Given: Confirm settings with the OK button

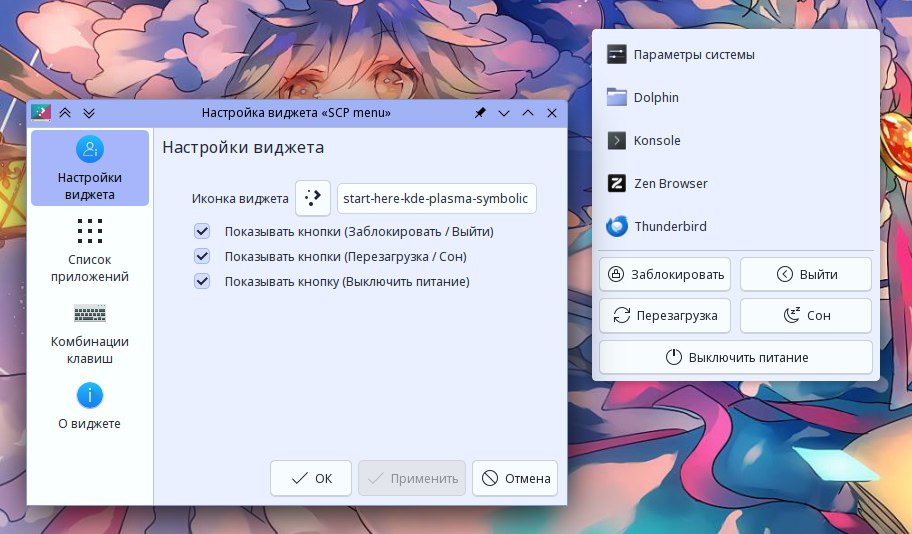Looking at the screenshot, I should (311, 478).
